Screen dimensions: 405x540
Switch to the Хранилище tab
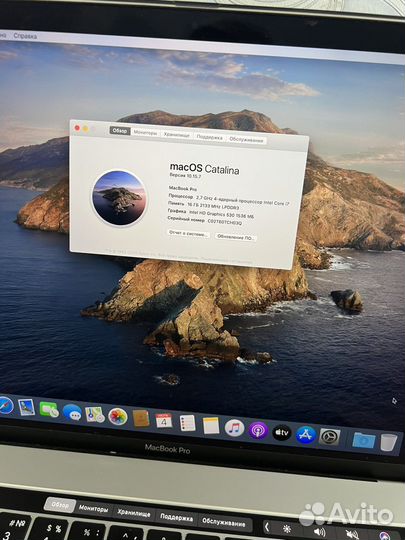click(176, 135)
